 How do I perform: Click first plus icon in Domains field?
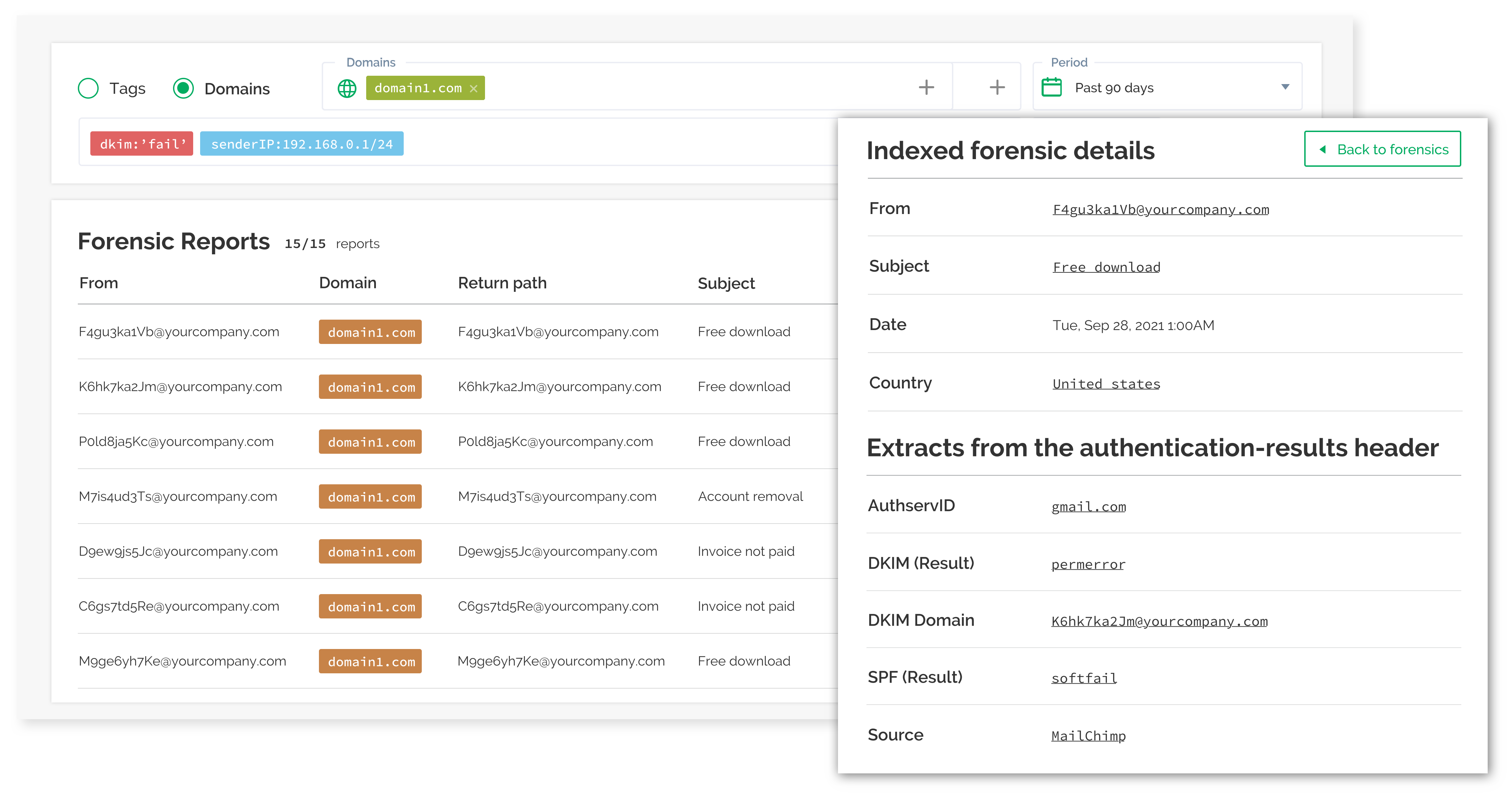point(926,88)
